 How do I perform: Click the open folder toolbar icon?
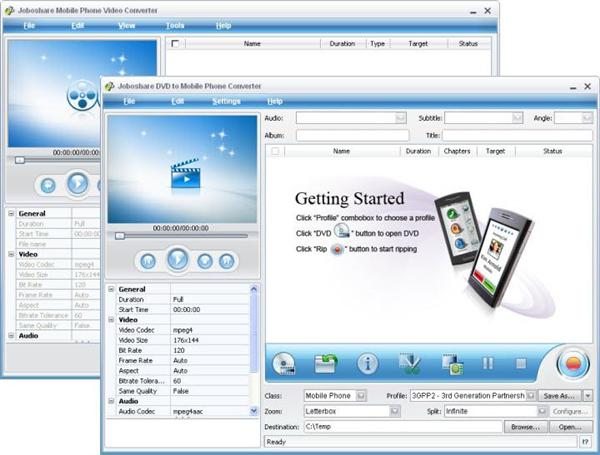(325, 363)
